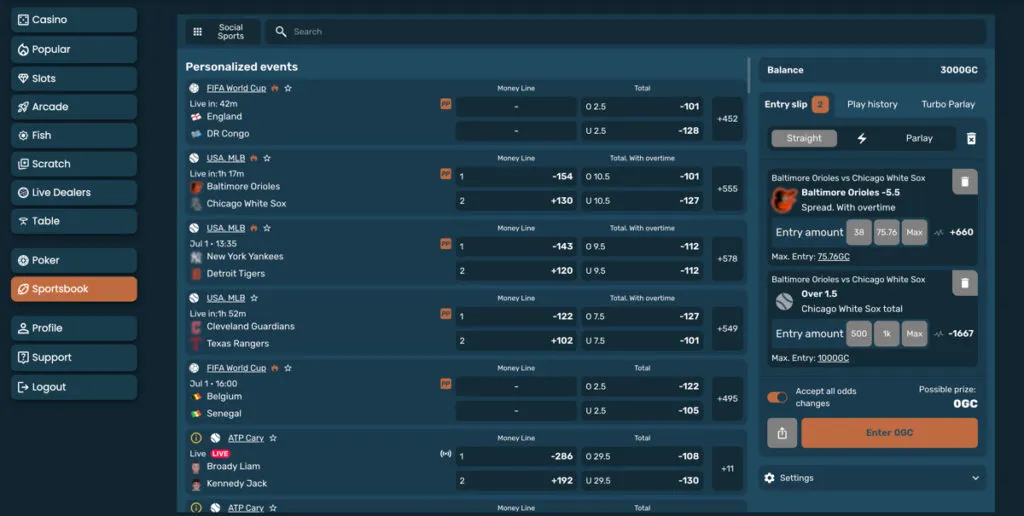Expand +495 more markets for Belgium match
The image size is (1024, 516).
[728, 398]
